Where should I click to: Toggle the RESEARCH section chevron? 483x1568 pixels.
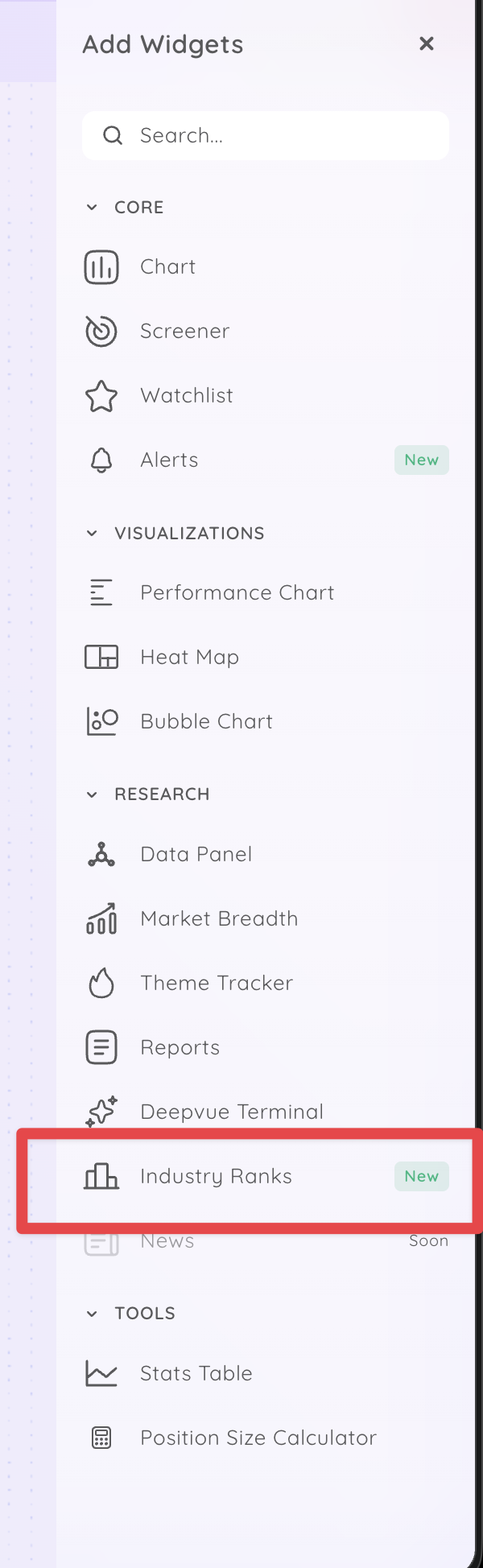[x=92, y=794]
